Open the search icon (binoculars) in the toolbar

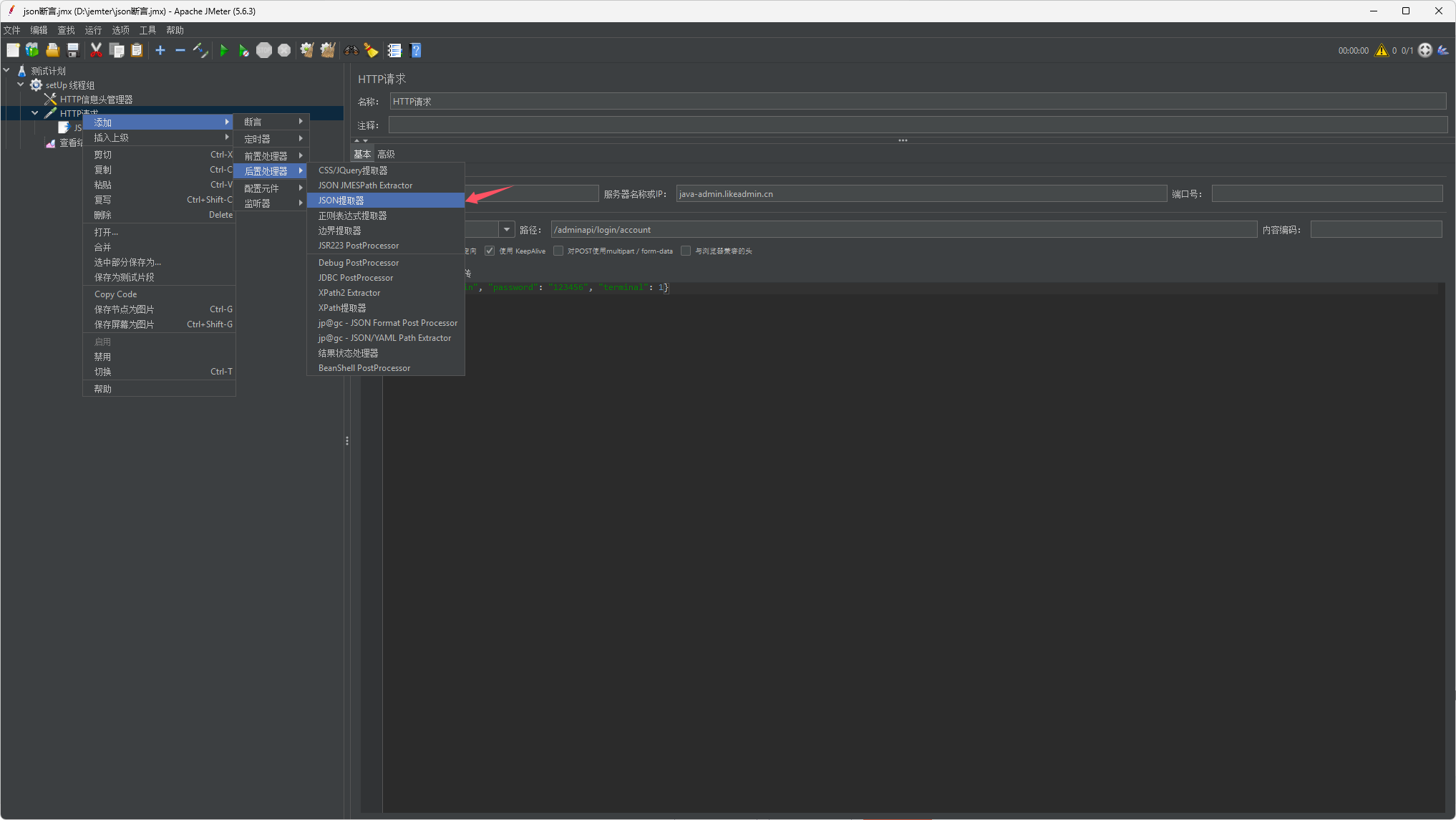coord(350,50)
